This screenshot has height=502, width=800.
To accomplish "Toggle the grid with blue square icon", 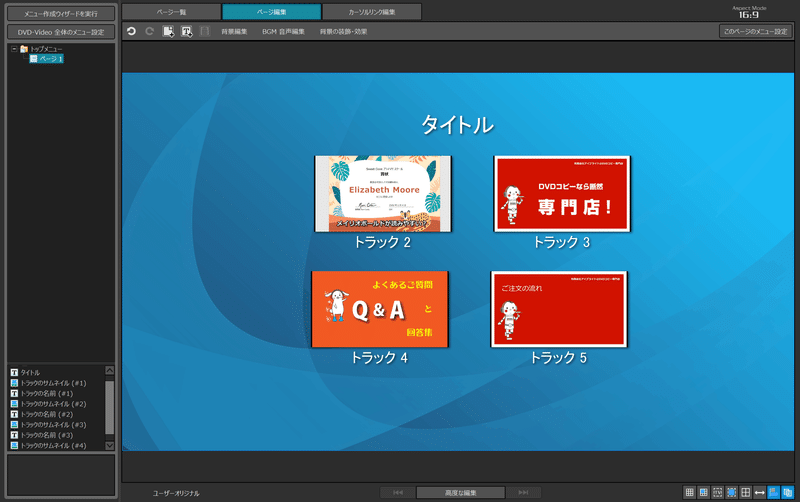I will (x=704, y=492).
